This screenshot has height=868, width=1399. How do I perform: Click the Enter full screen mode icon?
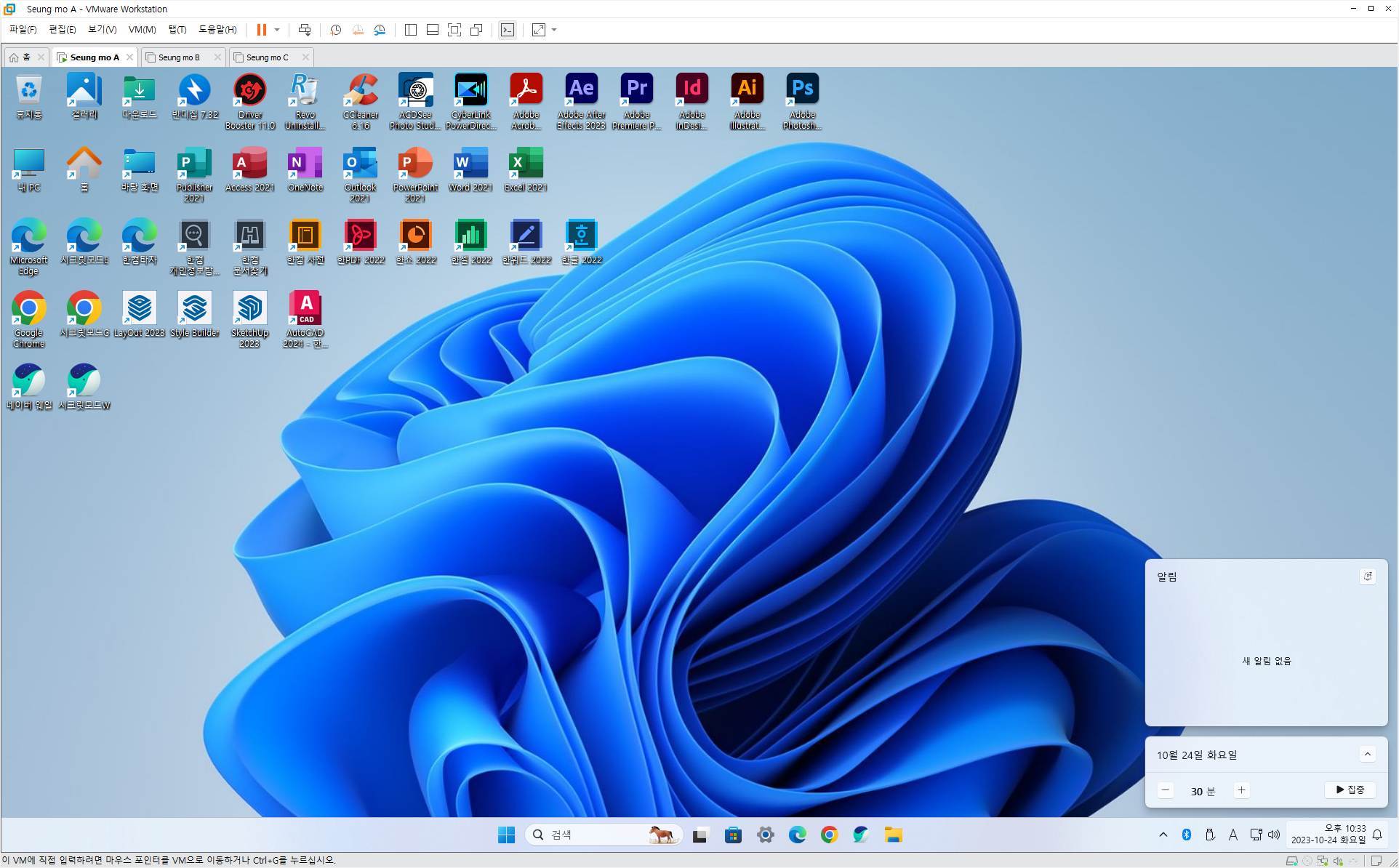pos(454,30)
